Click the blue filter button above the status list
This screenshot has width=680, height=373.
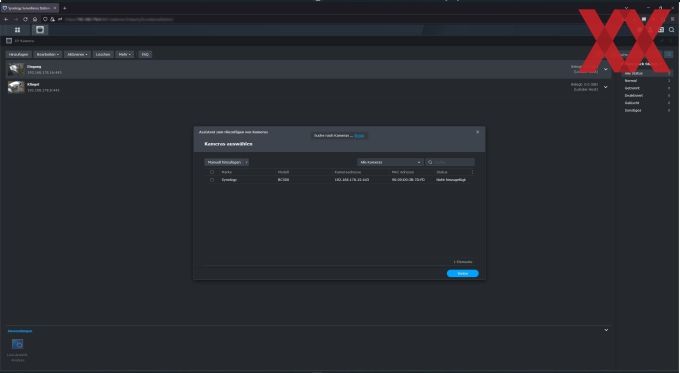click(668, 54)
